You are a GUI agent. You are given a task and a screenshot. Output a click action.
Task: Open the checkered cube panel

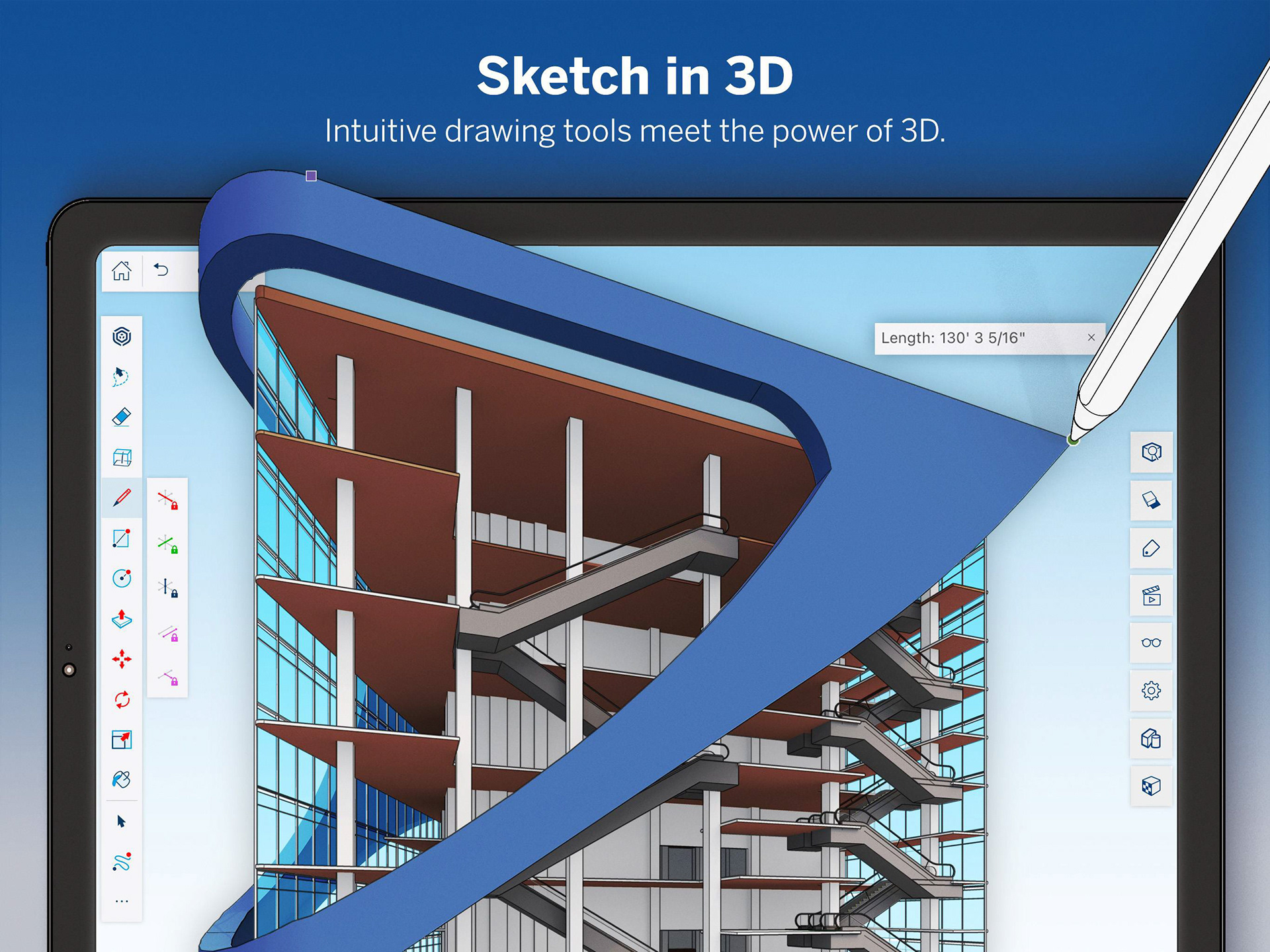1151,786
